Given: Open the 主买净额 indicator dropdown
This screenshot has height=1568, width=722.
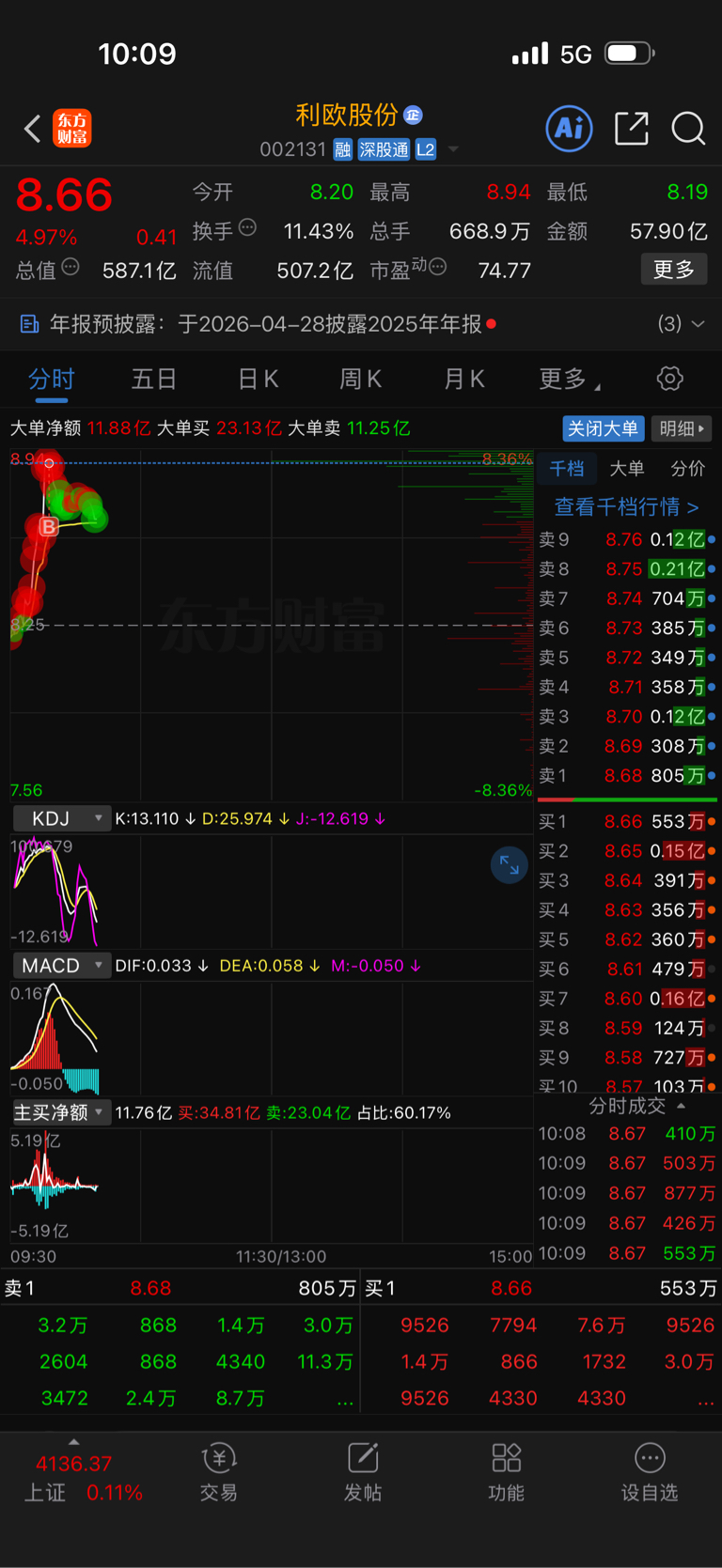Looking at the screenshot, I should point(60,1112).
